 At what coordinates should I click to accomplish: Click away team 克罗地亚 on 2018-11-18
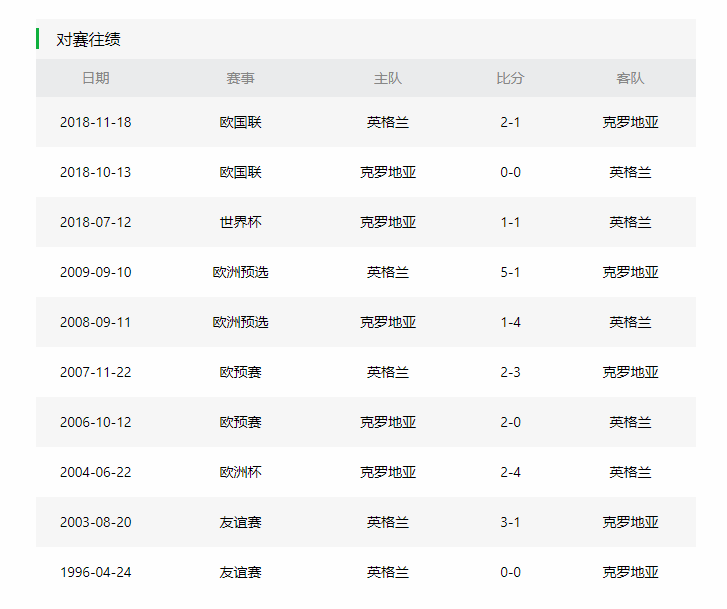[x=630, y=122]
